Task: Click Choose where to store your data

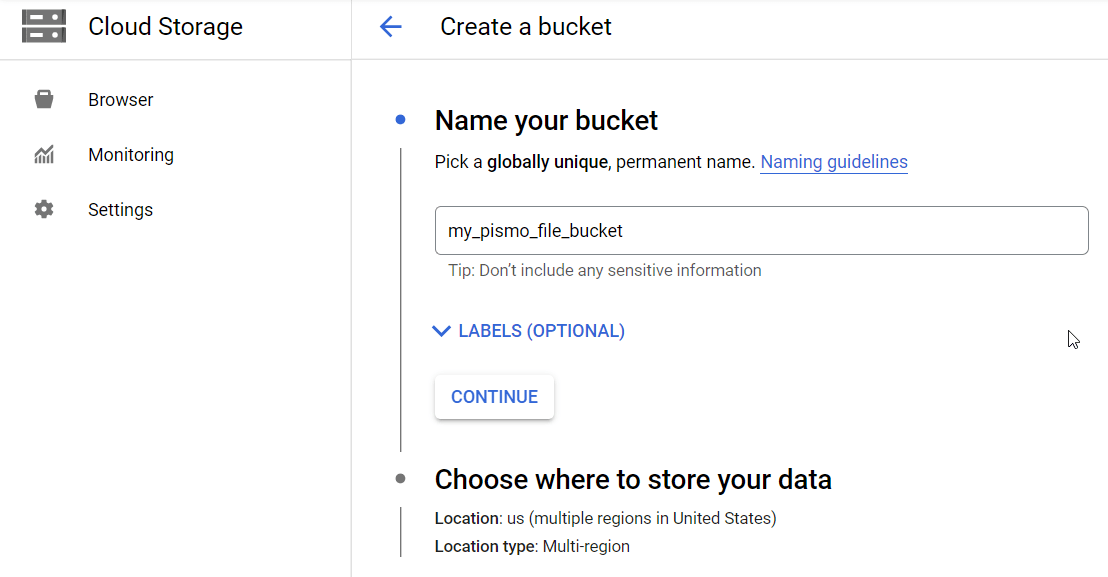Action: coord(633,479)
